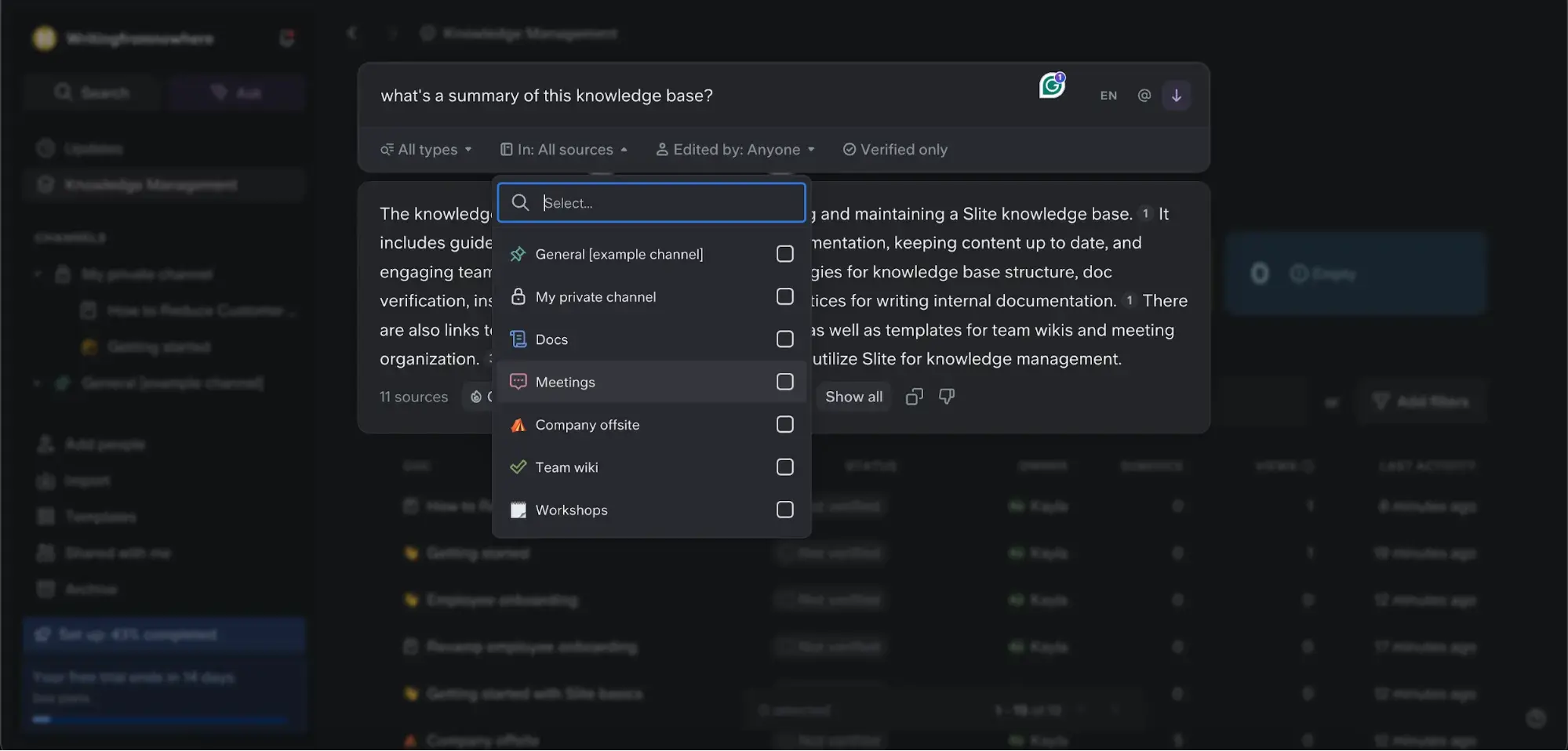Click the magnifier icon in the Select field
1568x751 pixels.
519,203
